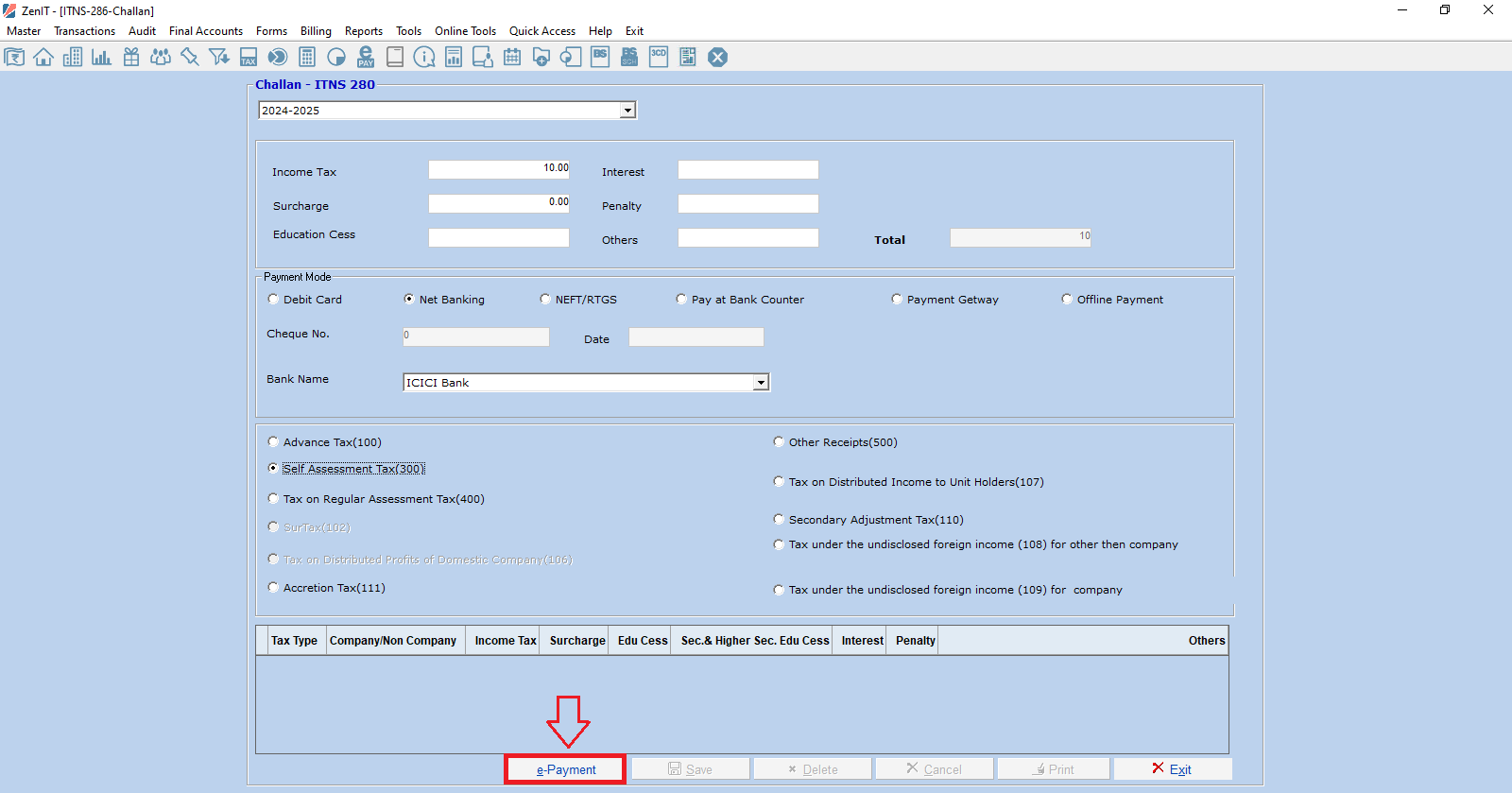Screen dimensions: 1512x793
Task: Click the Cancel button
Action: click(934, 769)
